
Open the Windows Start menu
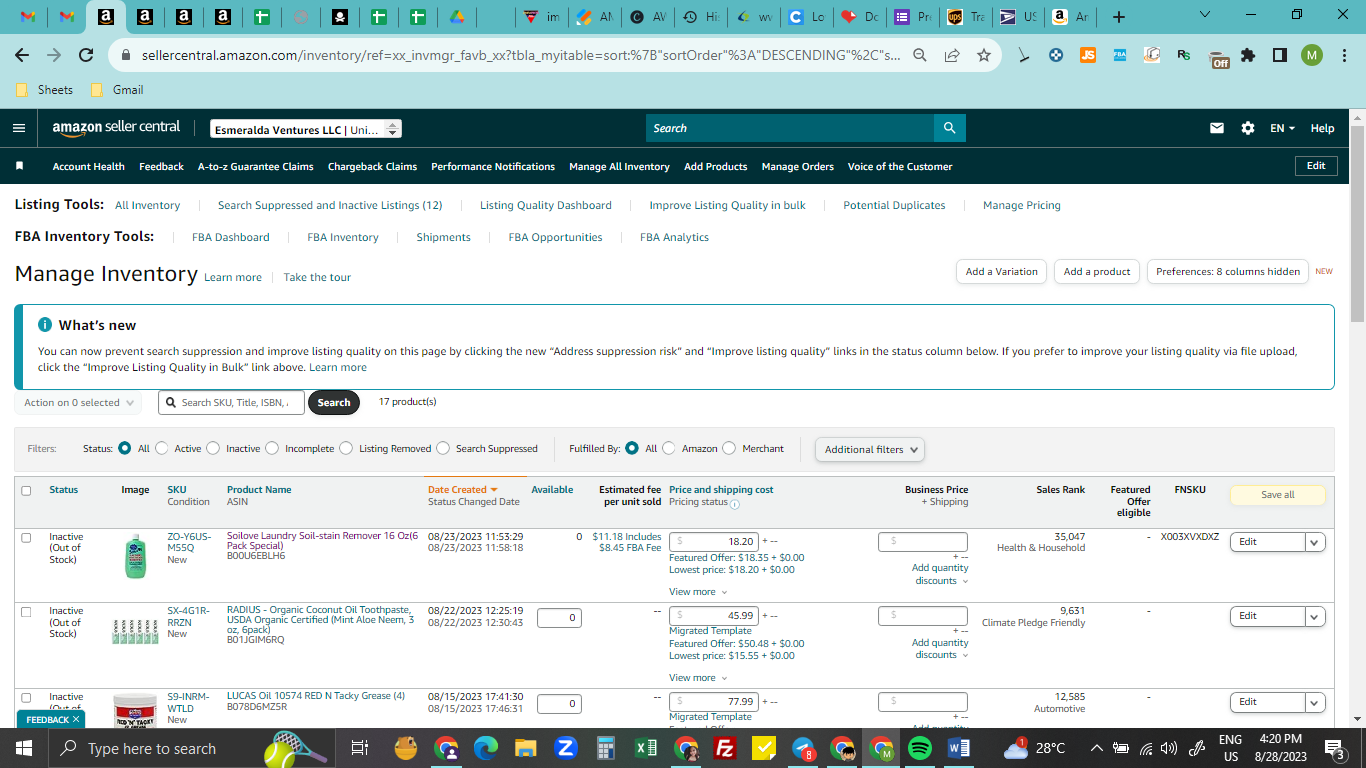point(24,748)
